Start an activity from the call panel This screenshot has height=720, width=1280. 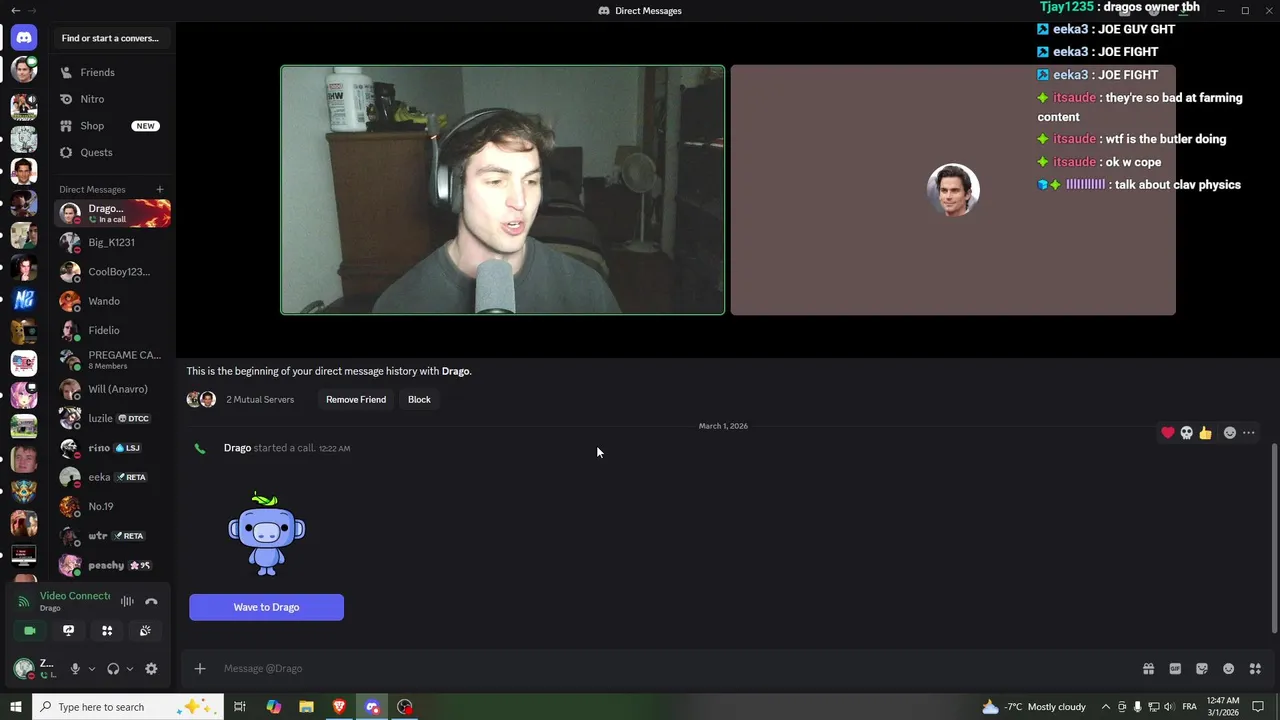tap(107, 631)
